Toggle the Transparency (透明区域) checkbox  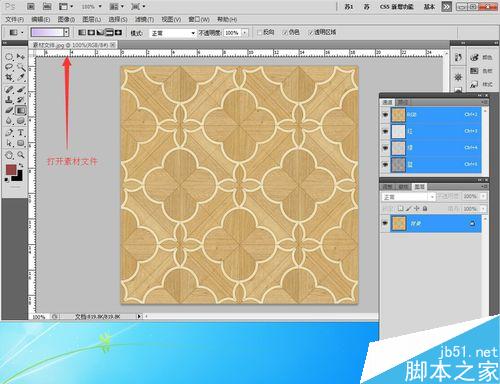310,32
